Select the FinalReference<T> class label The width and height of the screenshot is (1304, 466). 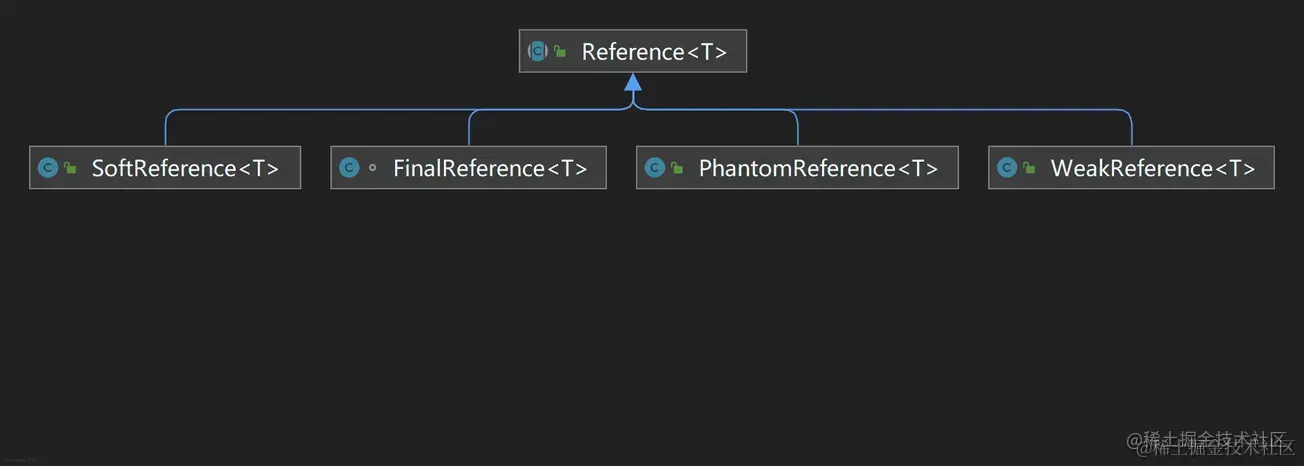tap(490, 168)
